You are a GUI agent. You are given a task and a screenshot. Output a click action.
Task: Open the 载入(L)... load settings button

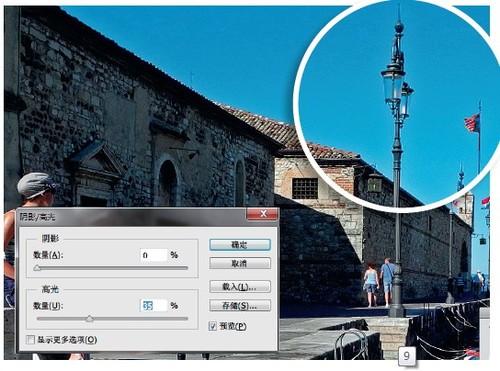240,287
